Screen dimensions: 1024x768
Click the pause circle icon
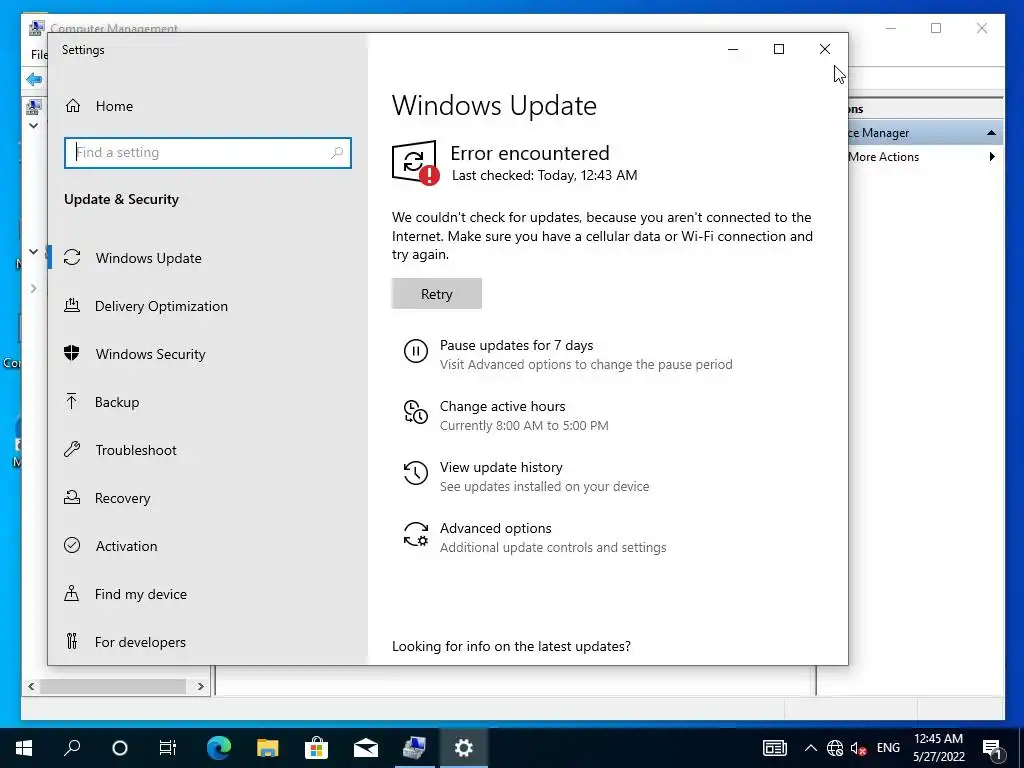pos(416,351)
